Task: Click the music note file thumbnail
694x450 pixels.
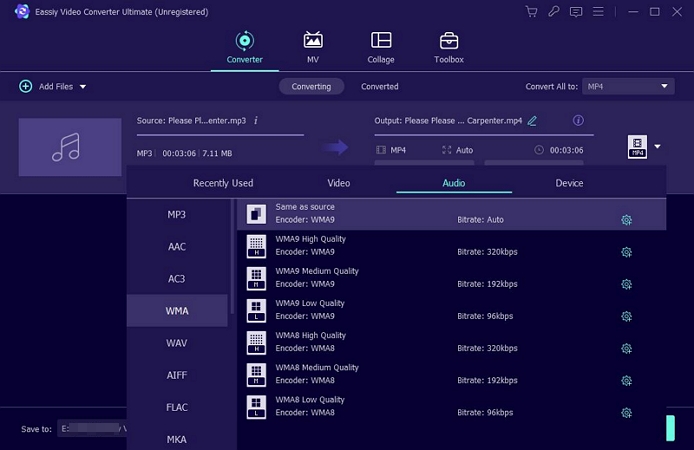Action: pyautogui.click(x=70, y=147)
